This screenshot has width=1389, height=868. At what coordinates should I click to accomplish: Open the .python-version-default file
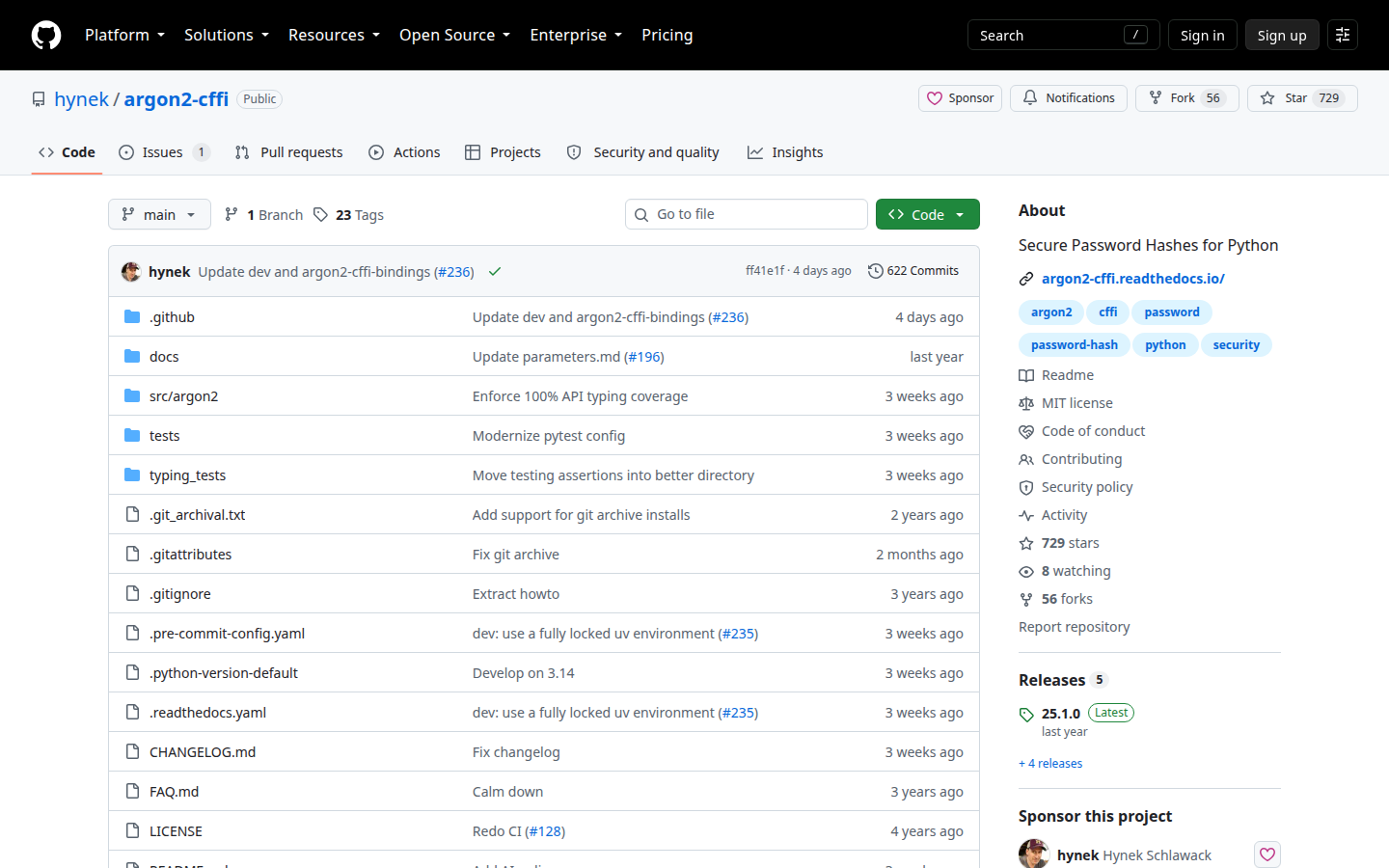(x=224, y=673)
